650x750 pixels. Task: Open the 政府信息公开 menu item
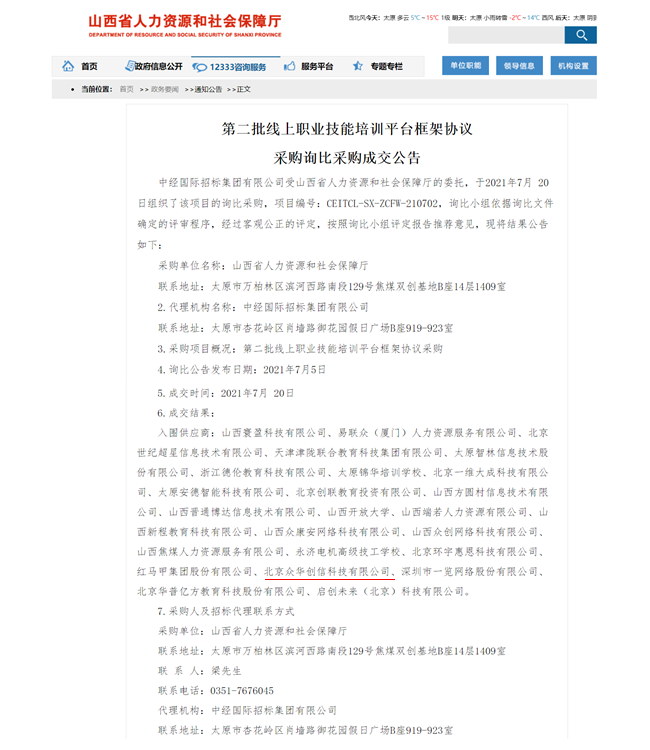tap(158, 66)
